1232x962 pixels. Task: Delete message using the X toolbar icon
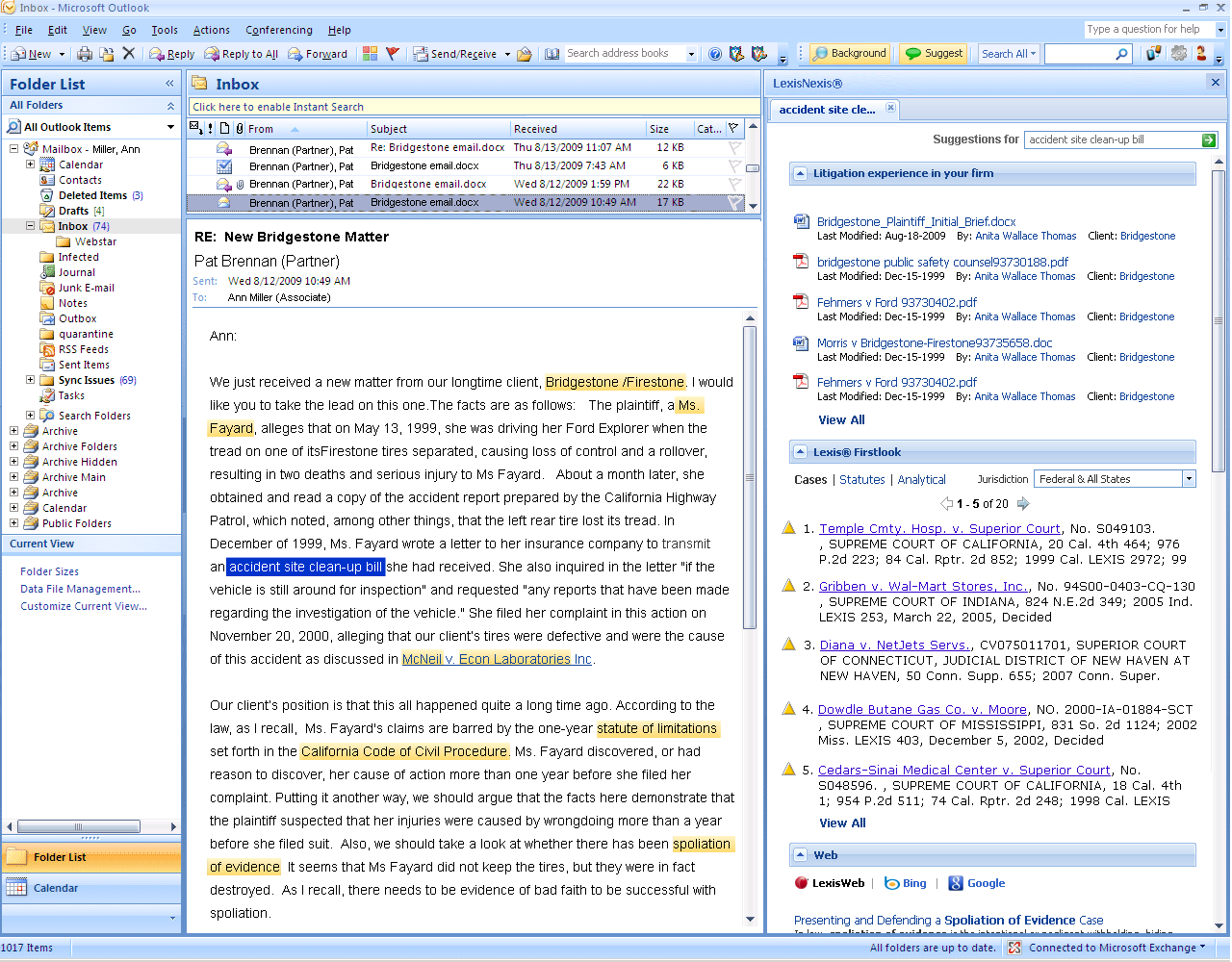pyautogui.click(x=128, y=54)
